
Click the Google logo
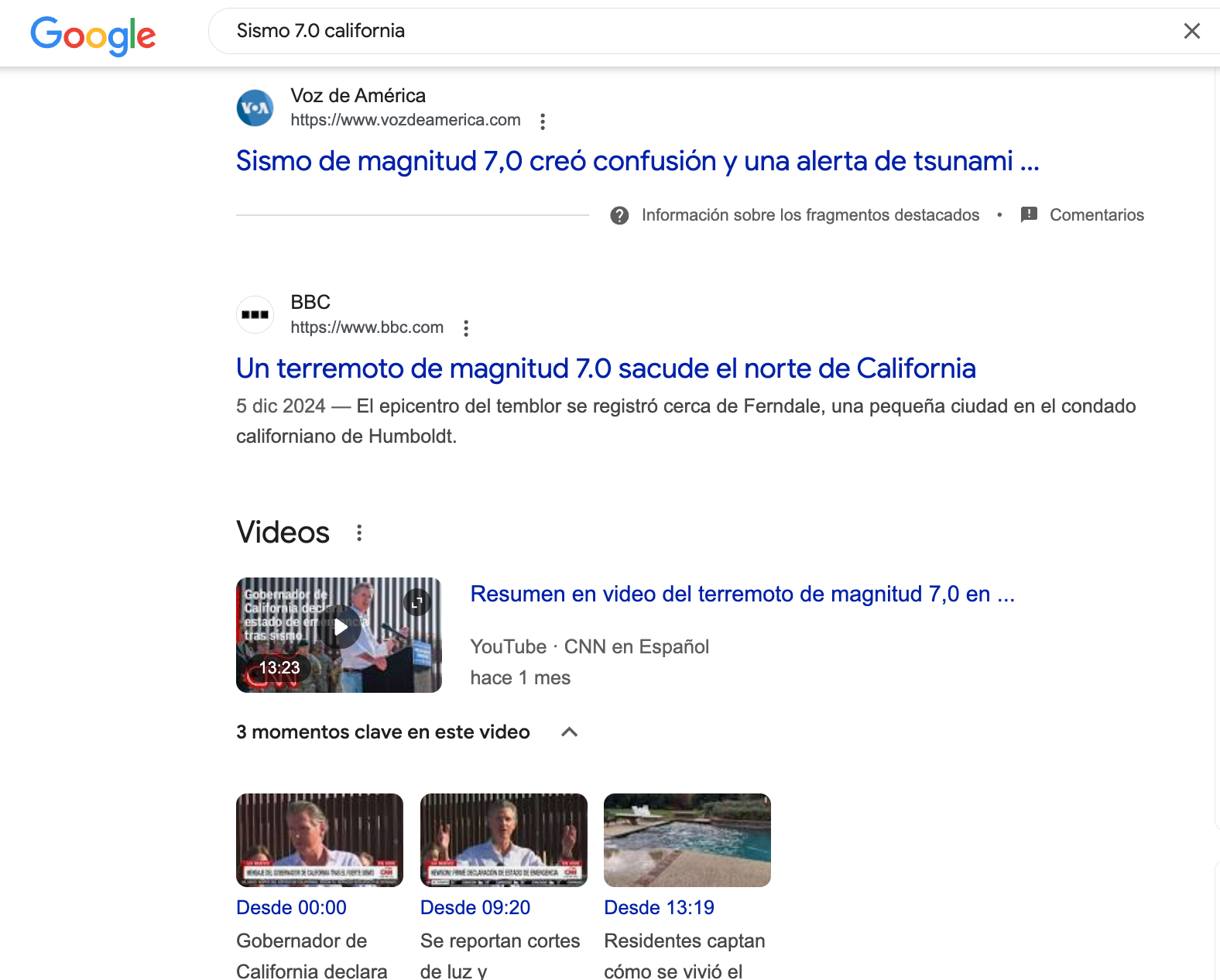click(93, 35)
